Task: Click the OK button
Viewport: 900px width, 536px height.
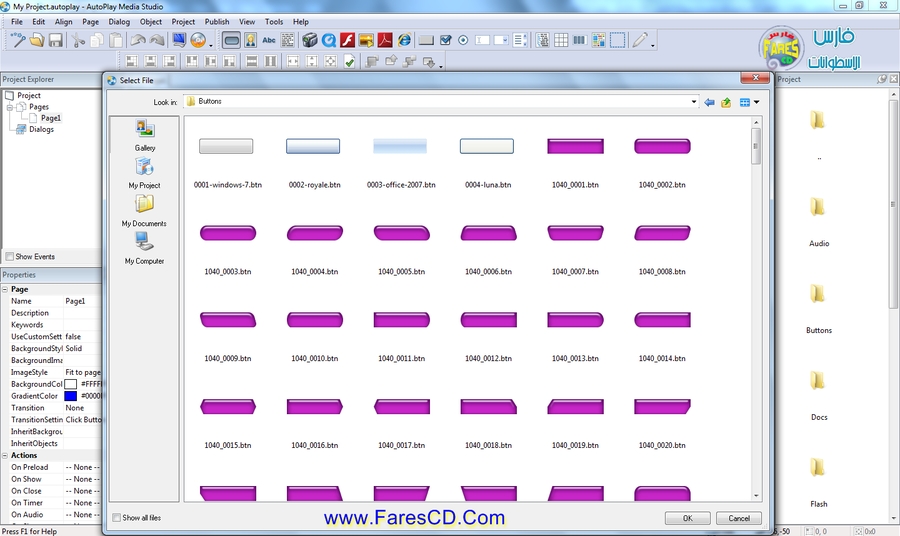Action: pyautogui.click(x=688, y=518)
